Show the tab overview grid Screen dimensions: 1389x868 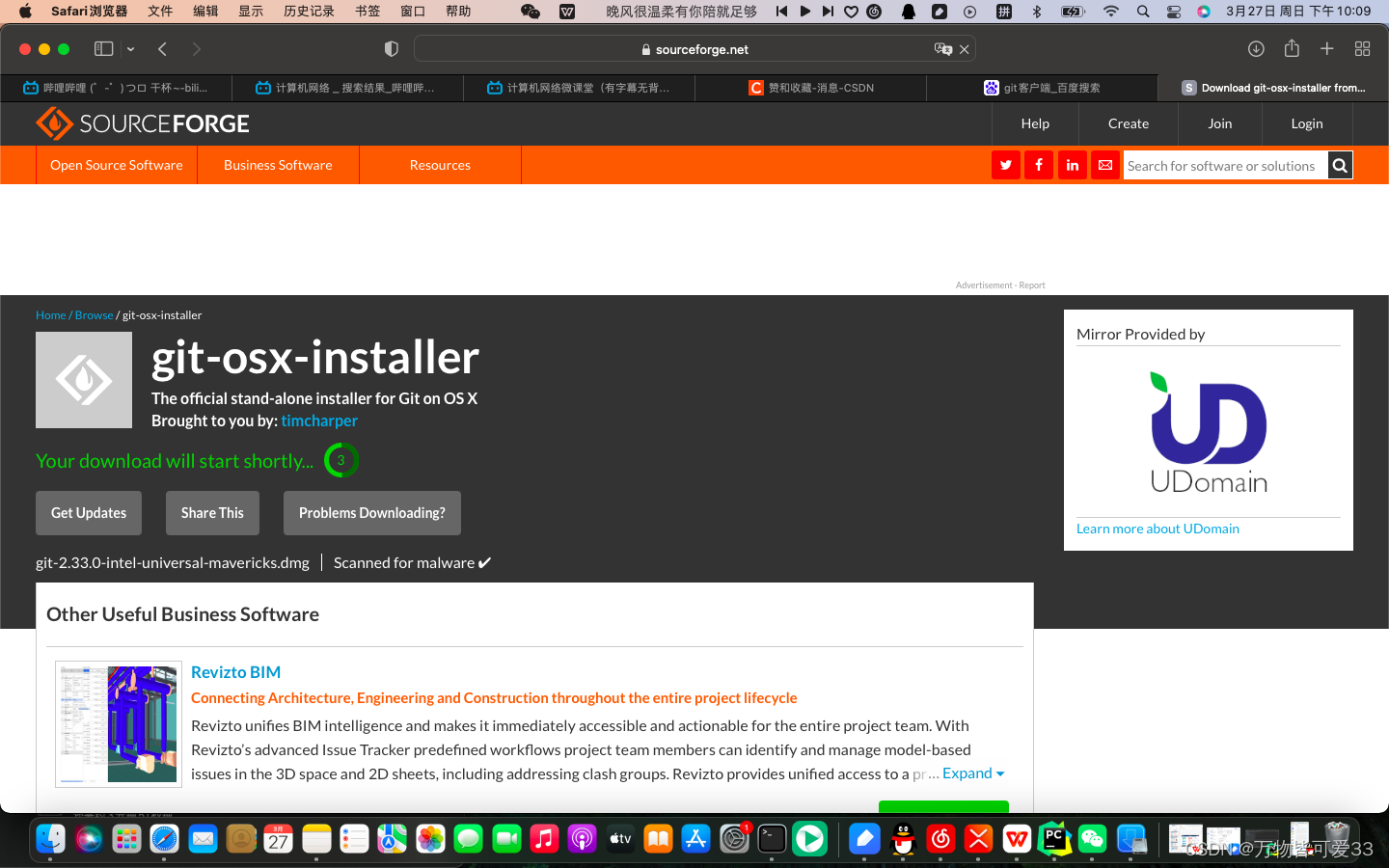(x=1362, y=48)
